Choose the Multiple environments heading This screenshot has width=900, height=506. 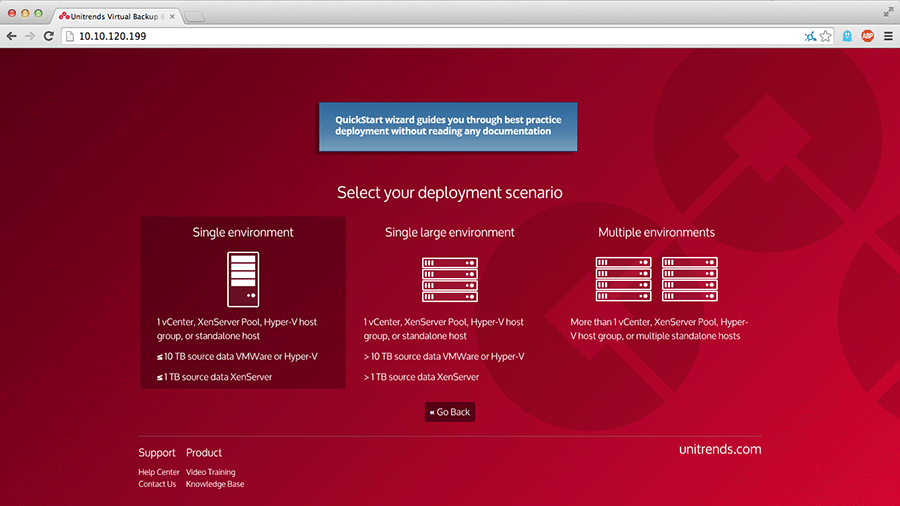(657, 232)
